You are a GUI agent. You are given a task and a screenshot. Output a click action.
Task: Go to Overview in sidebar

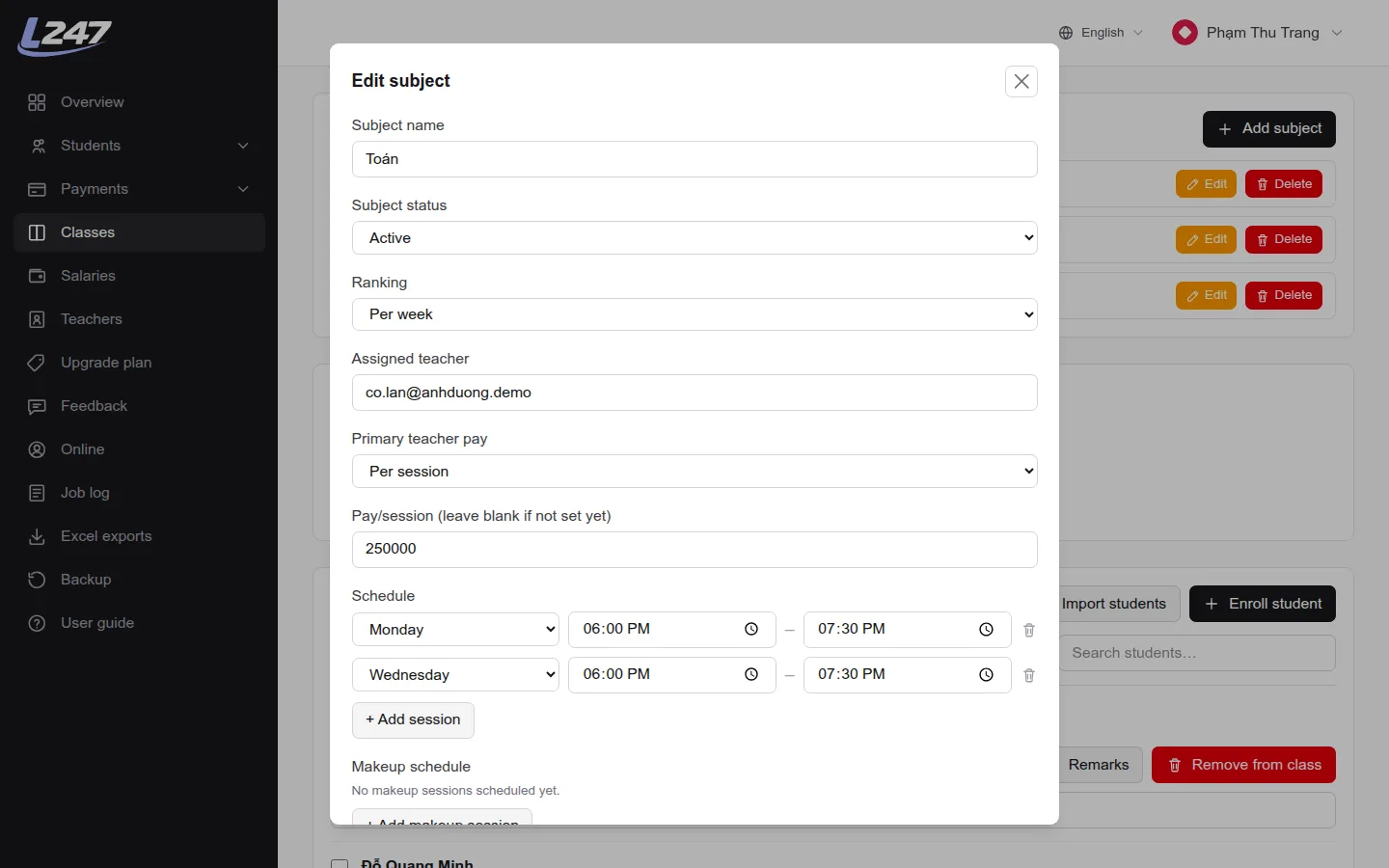[140, 102]
